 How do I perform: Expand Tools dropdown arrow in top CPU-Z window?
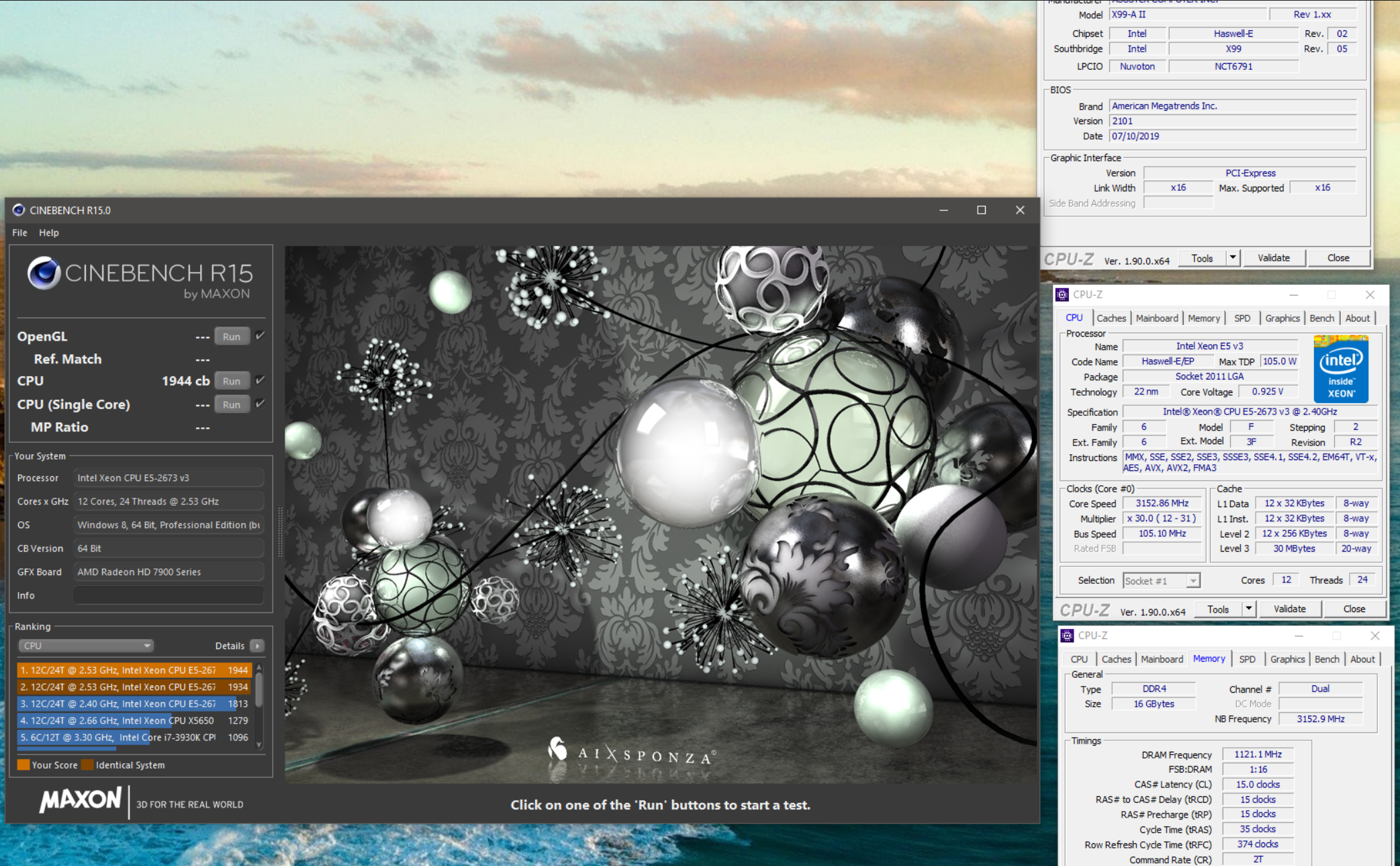point(1233,258)
